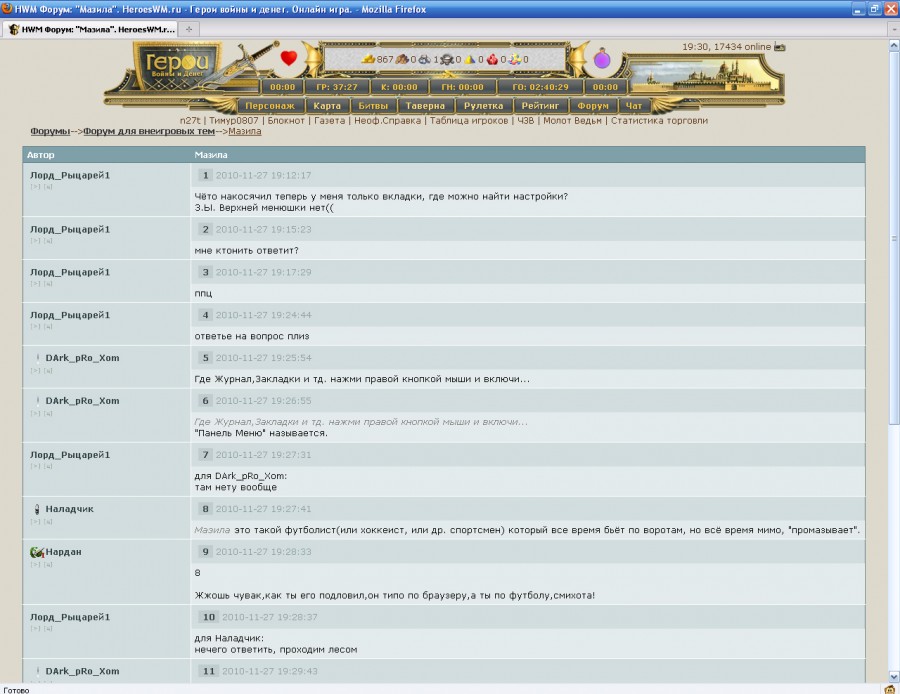Click the icon beside DArk_pRo_Xom in post 5

click(x=38, y=358)
